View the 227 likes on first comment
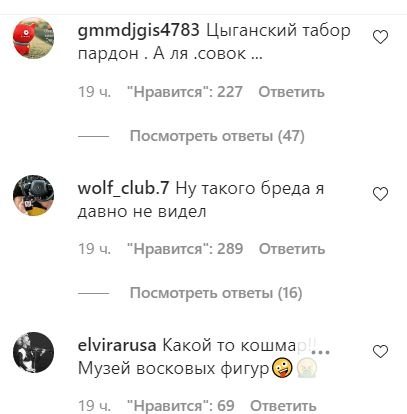Screen dimensions: 407x414 tap(185, 92)
